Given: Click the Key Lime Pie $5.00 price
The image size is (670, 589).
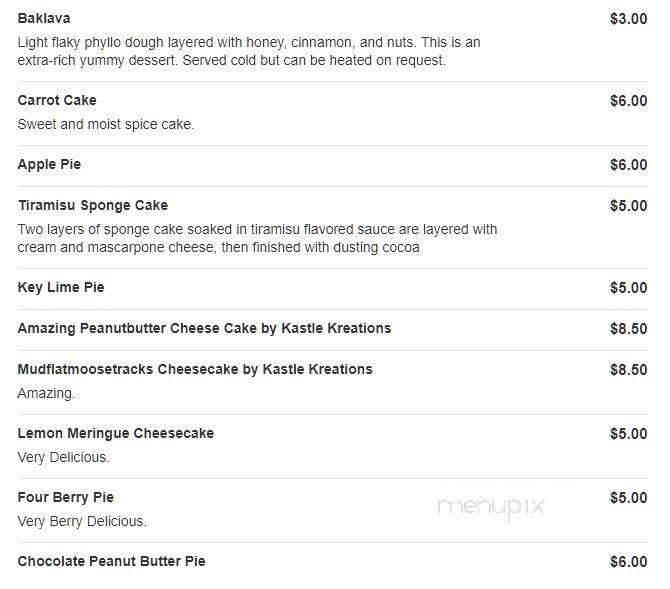Looking at the screenshot, I should pyautogui.click(x=628, y=288).
